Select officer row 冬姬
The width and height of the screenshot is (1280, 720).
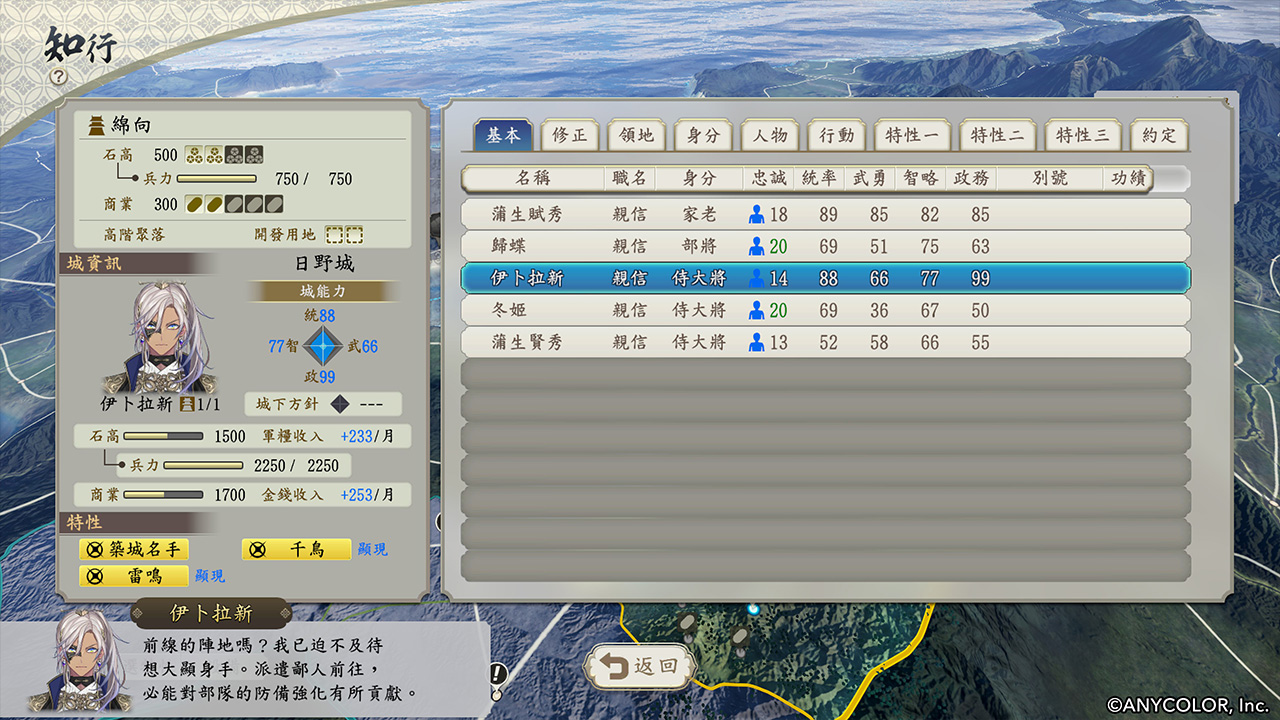click(826, 310)
